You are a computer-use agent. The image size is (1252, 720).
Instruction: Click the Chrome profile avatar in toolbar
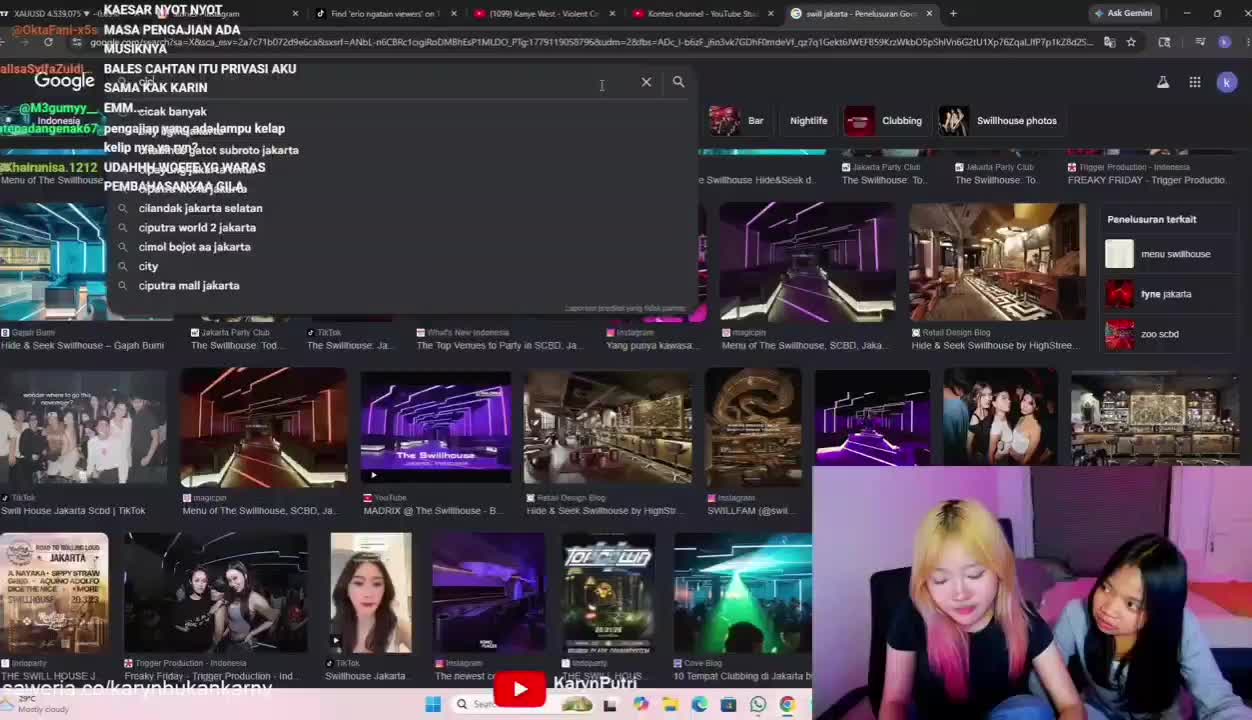pyautogui.click(x=1225, y=42)
